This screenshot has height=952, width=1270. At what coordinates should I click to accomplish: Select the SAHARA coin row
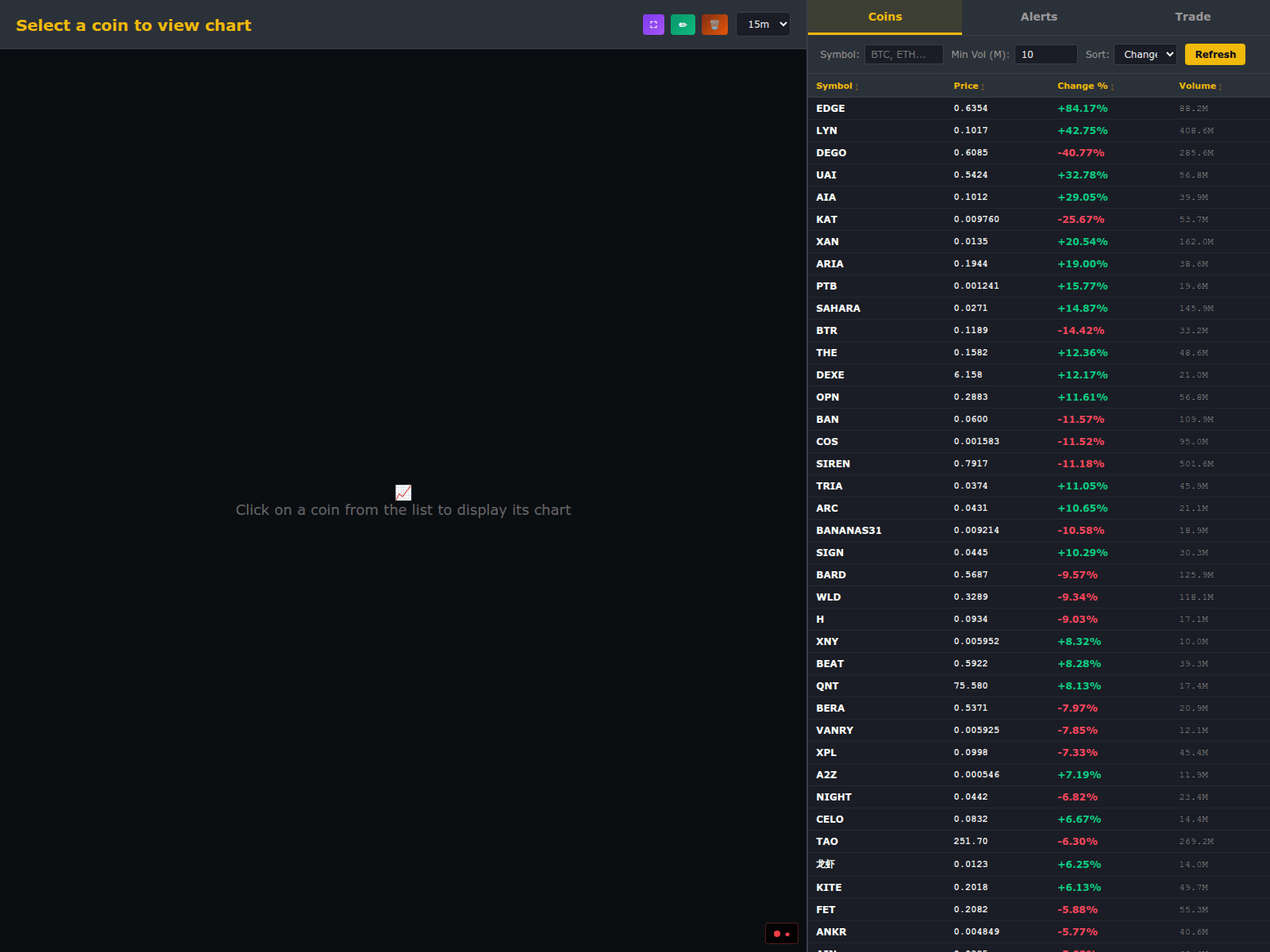point(1039,309)
